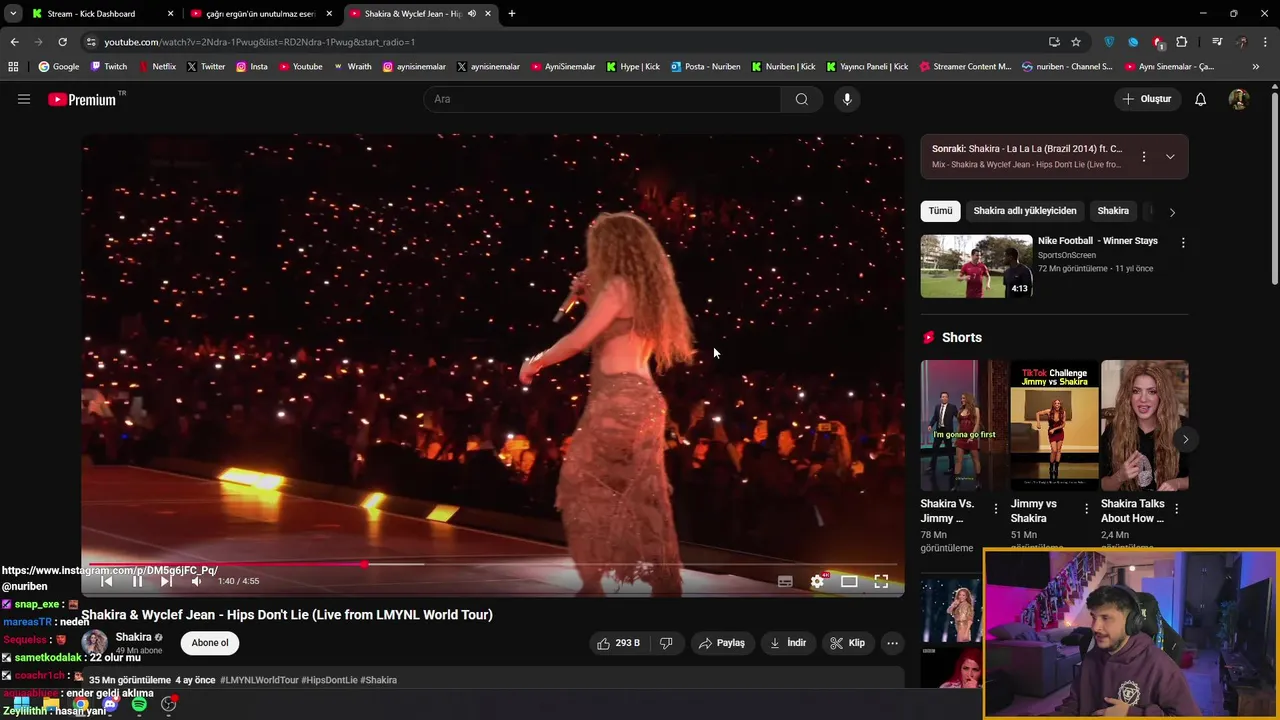This screenshot has height=720, width=1280.
Task: Open the Hype | Kick bookmark
Action: tap(632, 67)
